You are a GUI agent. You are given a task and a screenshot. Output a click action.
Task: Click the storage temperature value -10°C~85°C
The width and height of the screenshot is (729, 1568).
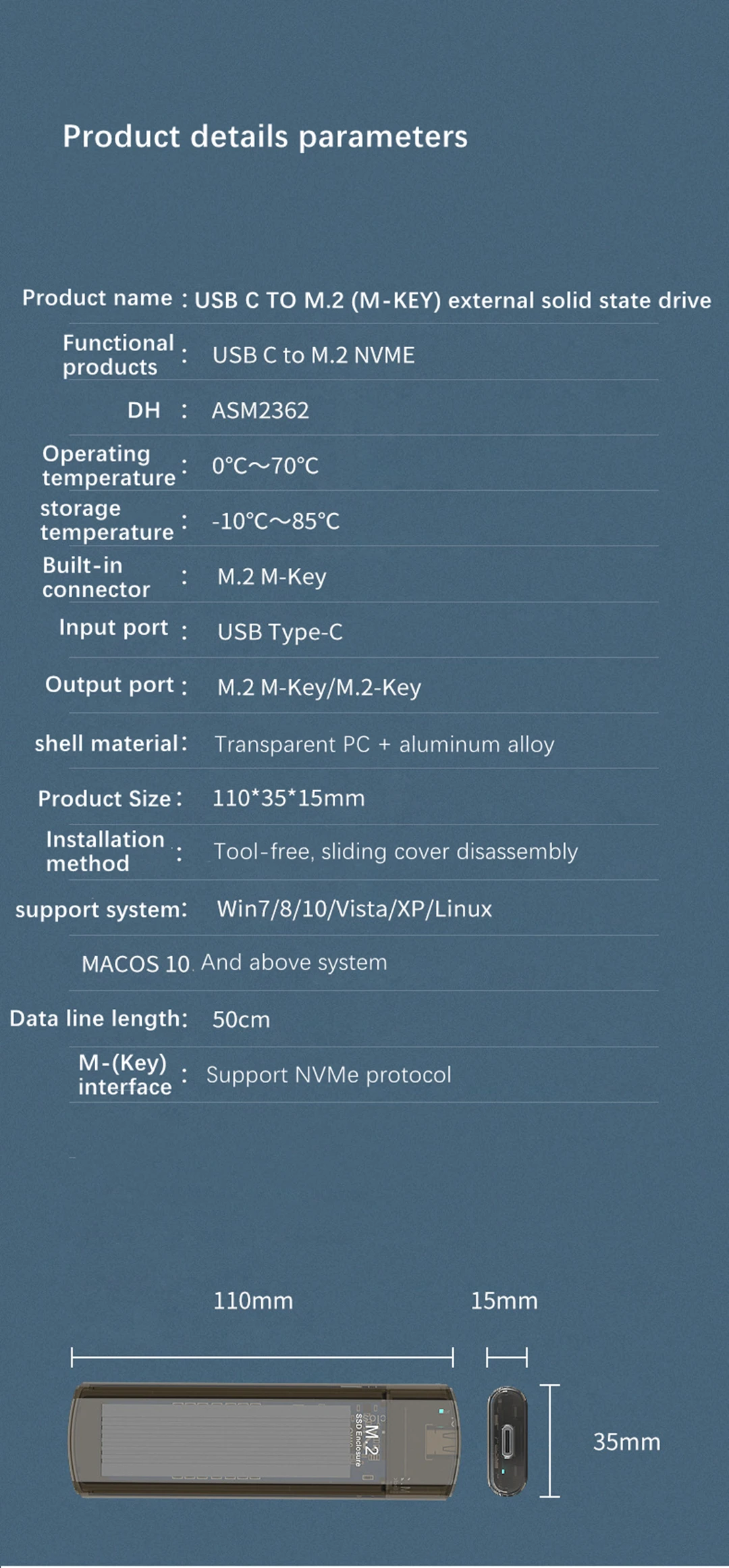(275, 521)
